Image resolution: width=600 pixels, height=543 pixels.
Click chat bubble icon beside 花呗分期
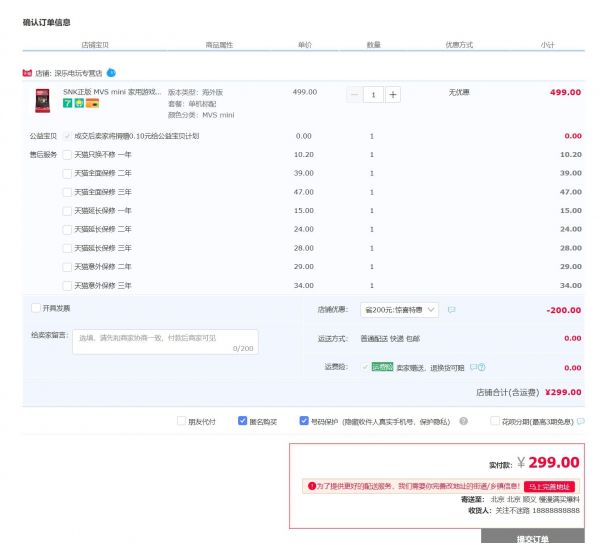581,421
